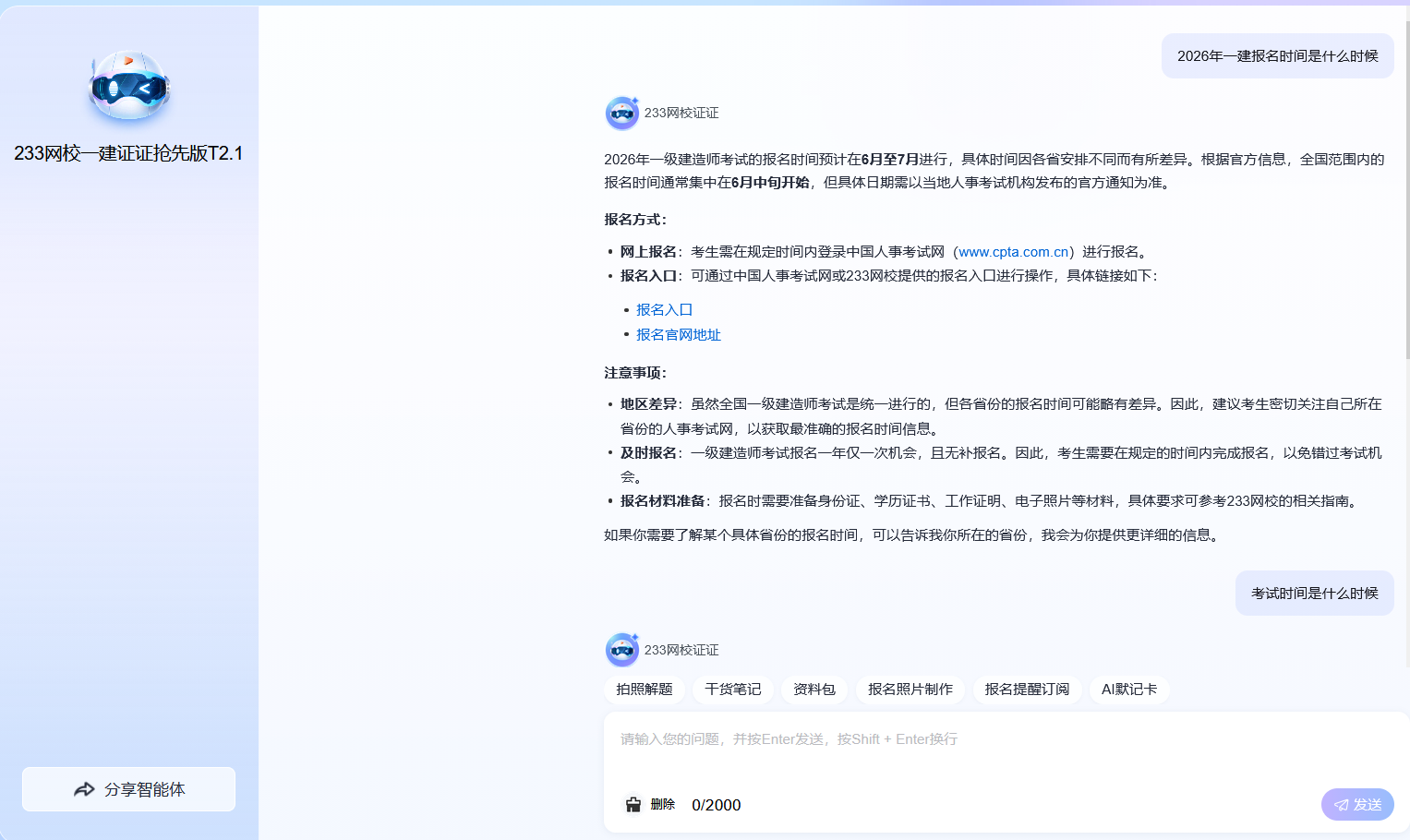Viewport: 1410px width, 840px height.
Task: Open the 报名照片制作 shortcut
Action: (910, 690)
